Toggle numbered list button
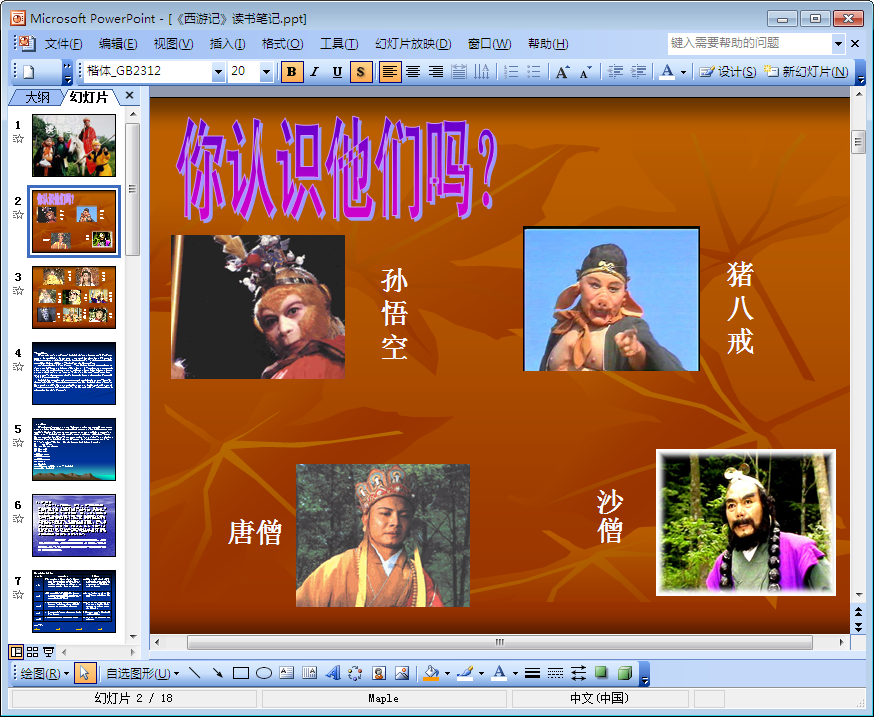This screenshot has width=874, height=717. [x=511, y=72]
